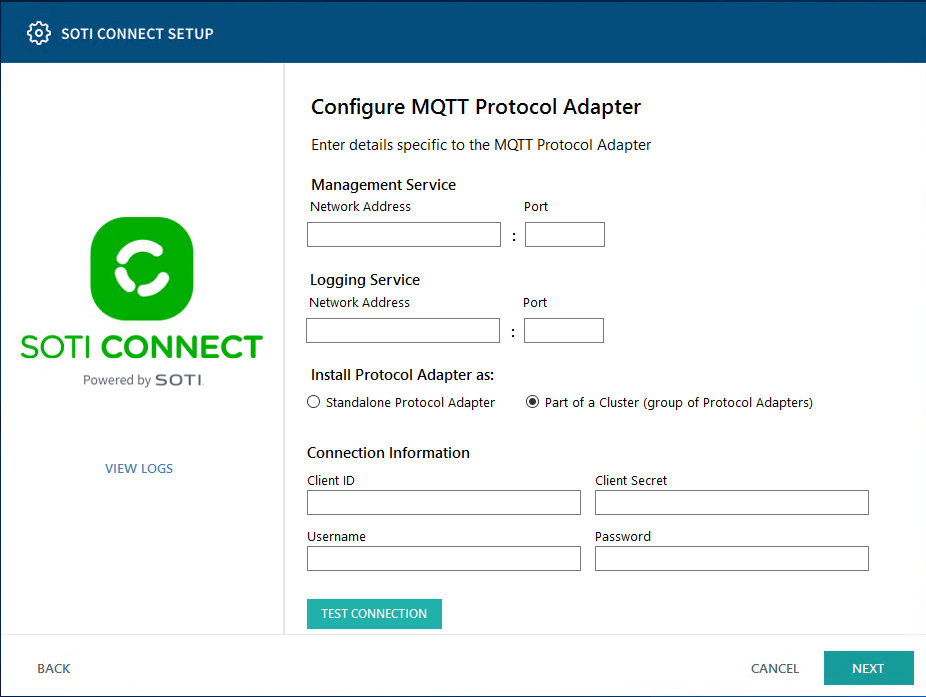Focus Logging Service Port field
The height and width of the screenshot is (697, 926).
pos(563,330)
